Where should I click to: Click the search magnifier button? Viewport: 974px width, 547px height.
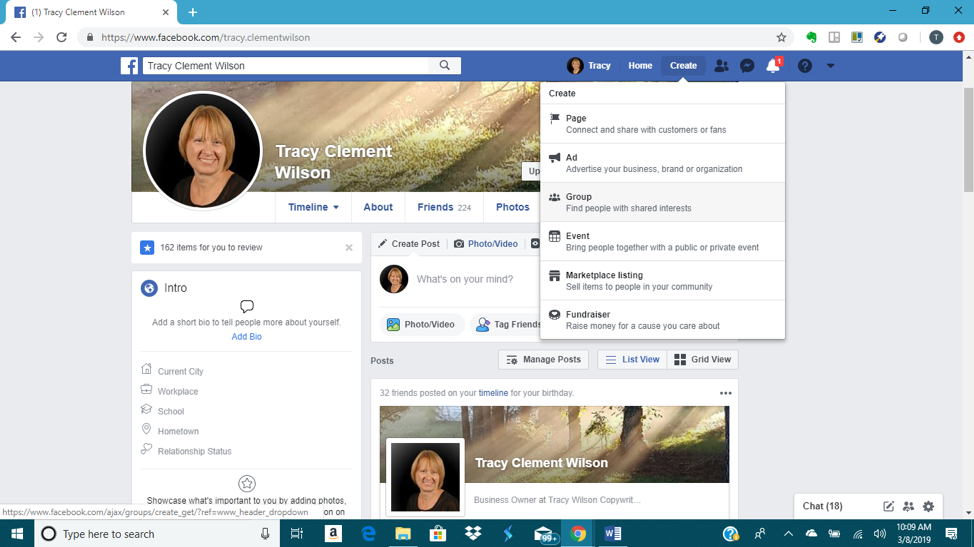(445, 66)
